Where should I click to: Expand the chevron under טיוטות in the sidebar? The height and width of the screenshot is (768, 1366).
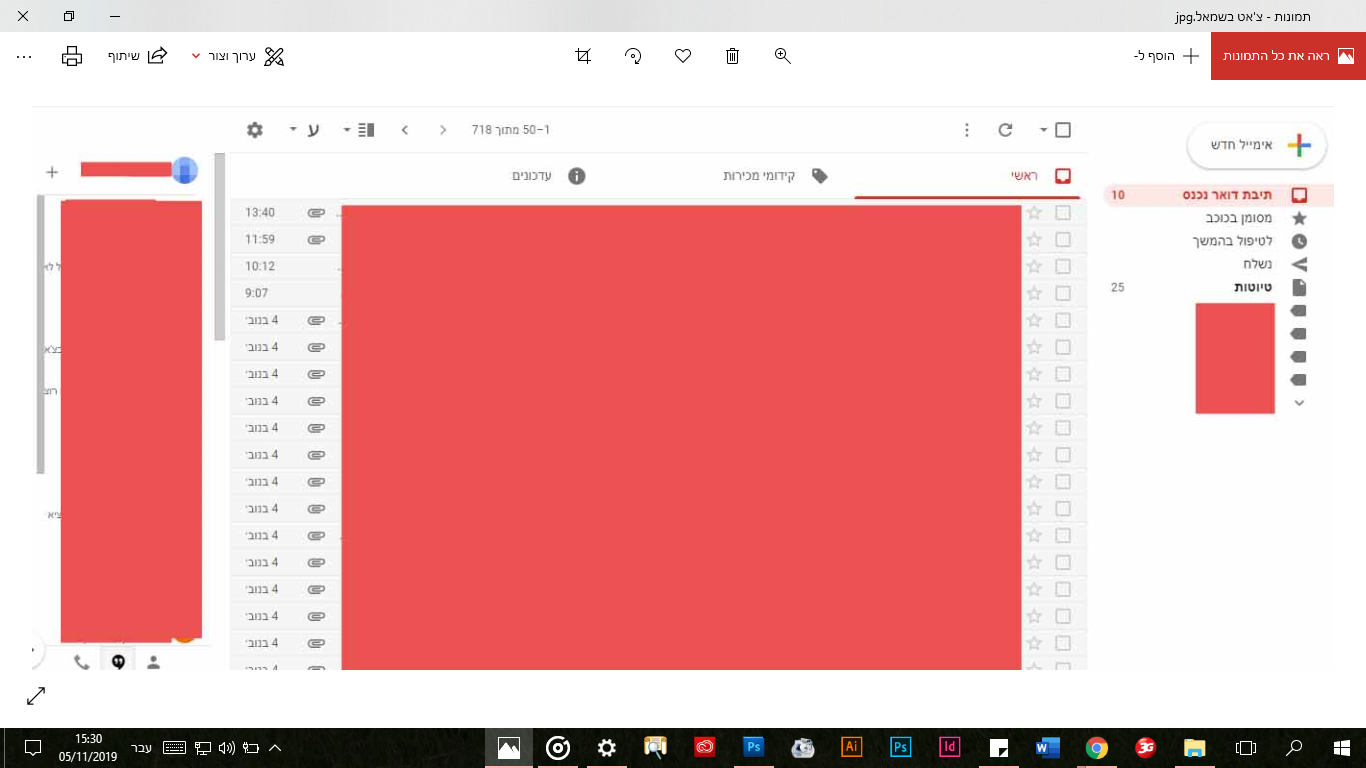coord(1299,402)
